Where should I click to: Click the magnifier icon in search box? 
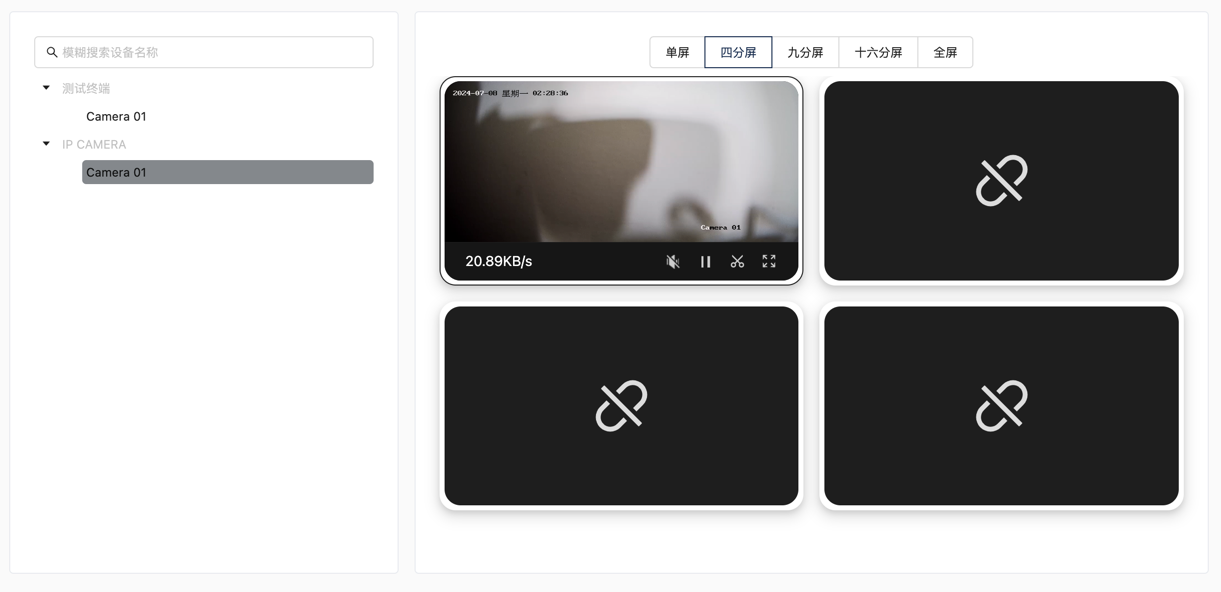coord(52,52)
